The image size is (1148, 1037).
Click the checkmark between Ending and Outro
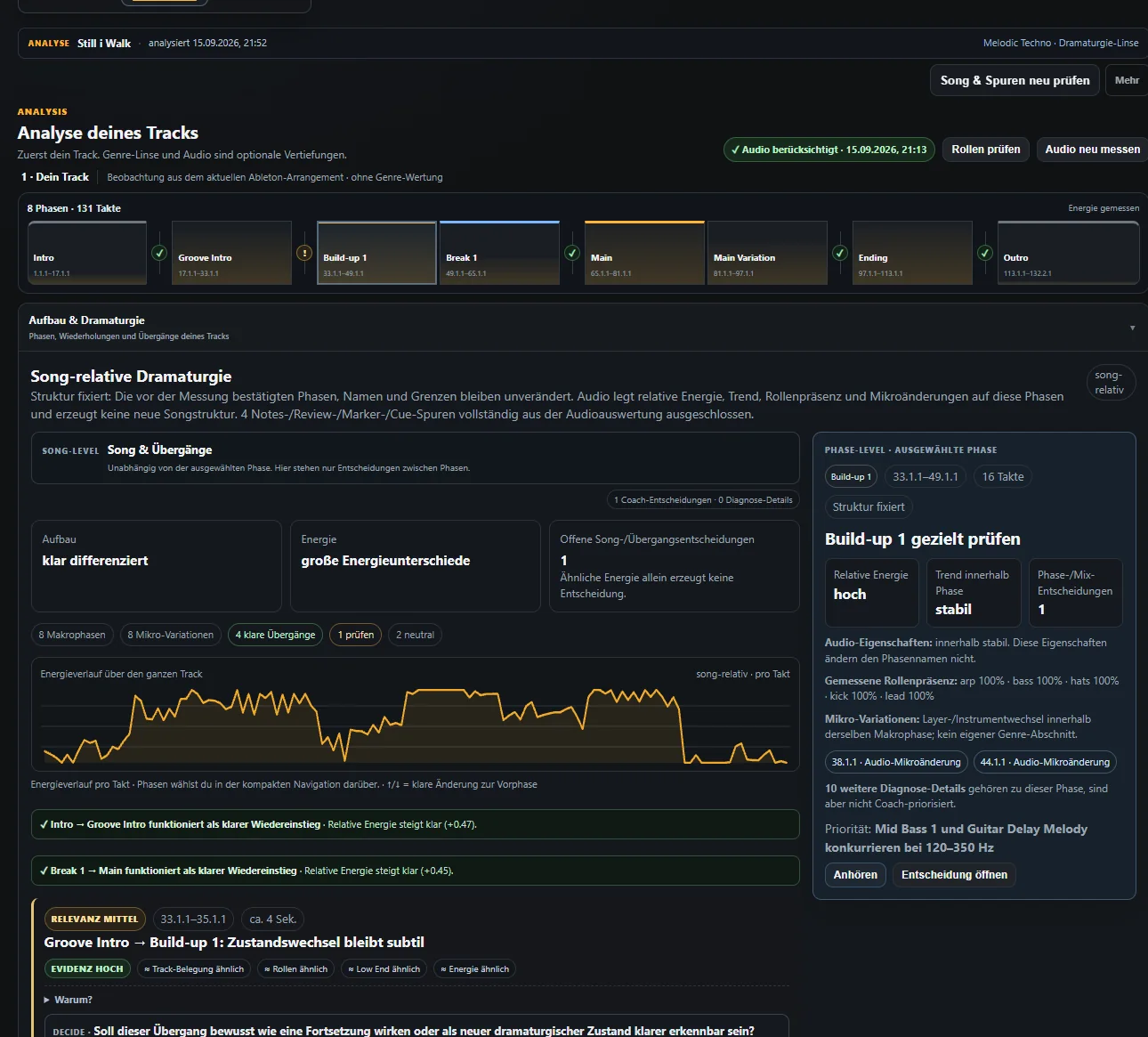point(985,253)
